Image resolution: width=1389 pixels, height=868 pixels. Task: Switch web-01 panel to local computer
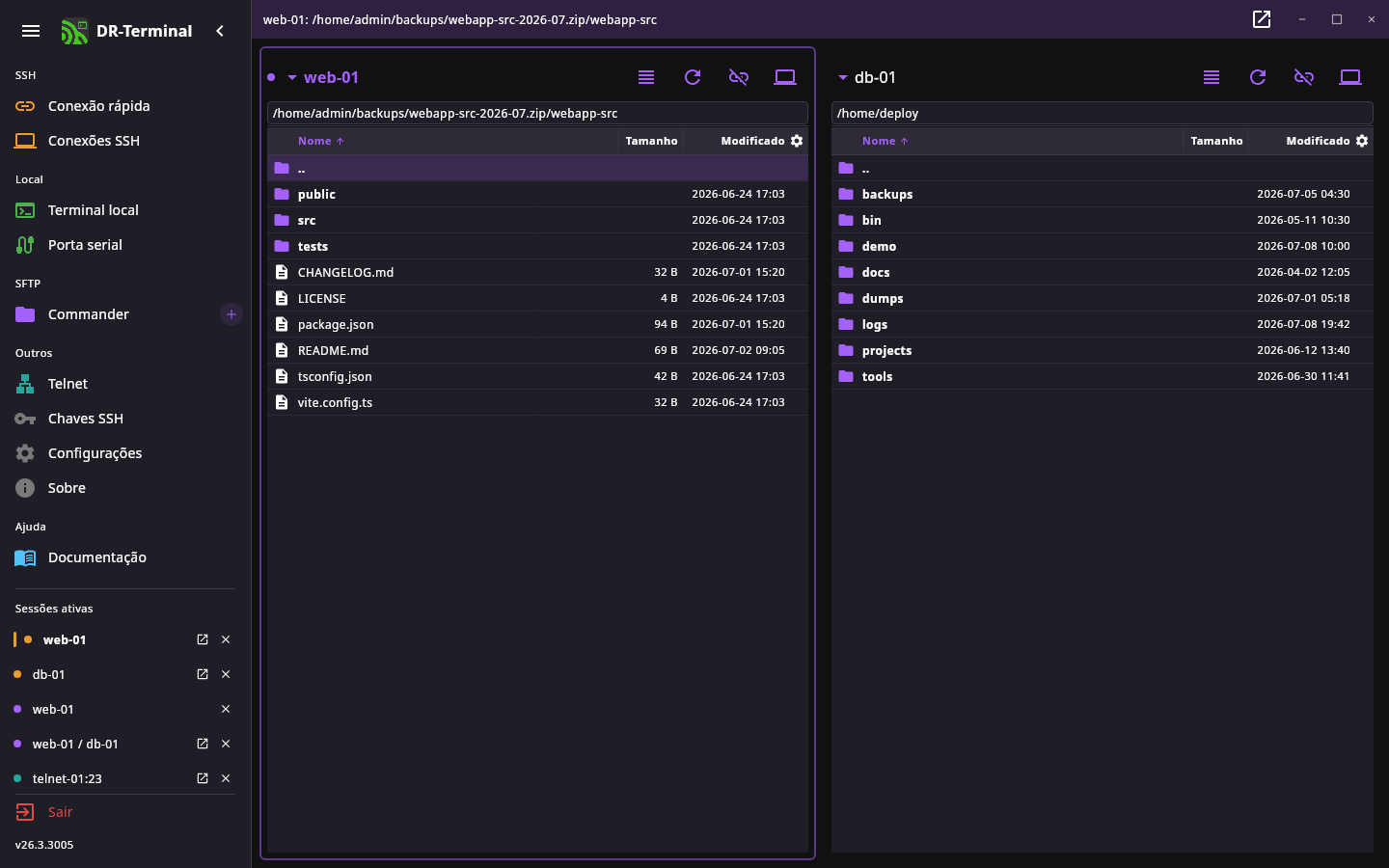pos(785,77)
